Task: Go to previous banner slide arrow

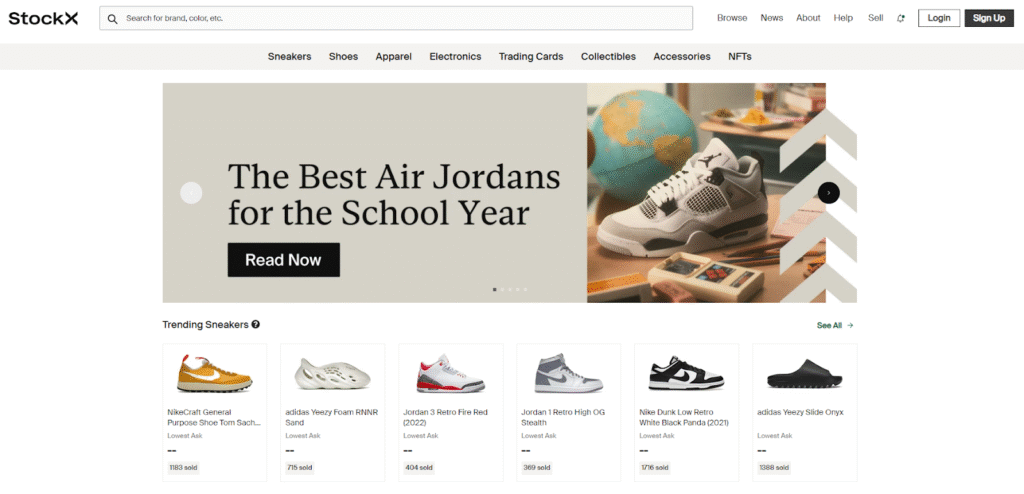Action: point(191,193)
